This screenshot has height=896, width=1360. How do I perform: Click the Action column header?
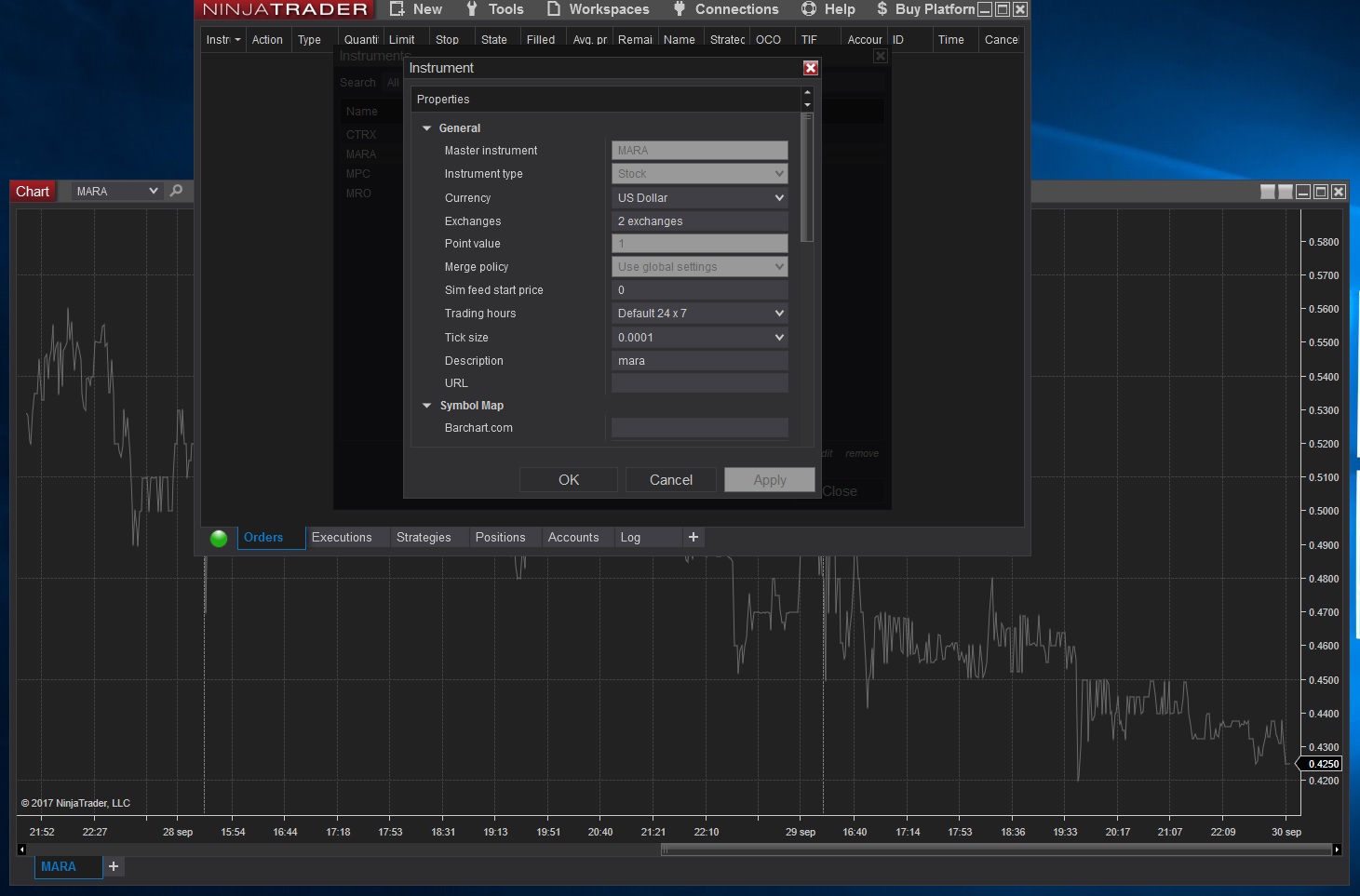[267, 40]
